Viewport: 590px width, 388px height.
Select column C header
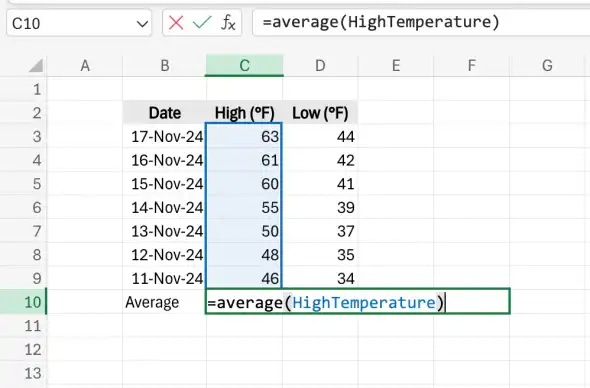point(245,65)
